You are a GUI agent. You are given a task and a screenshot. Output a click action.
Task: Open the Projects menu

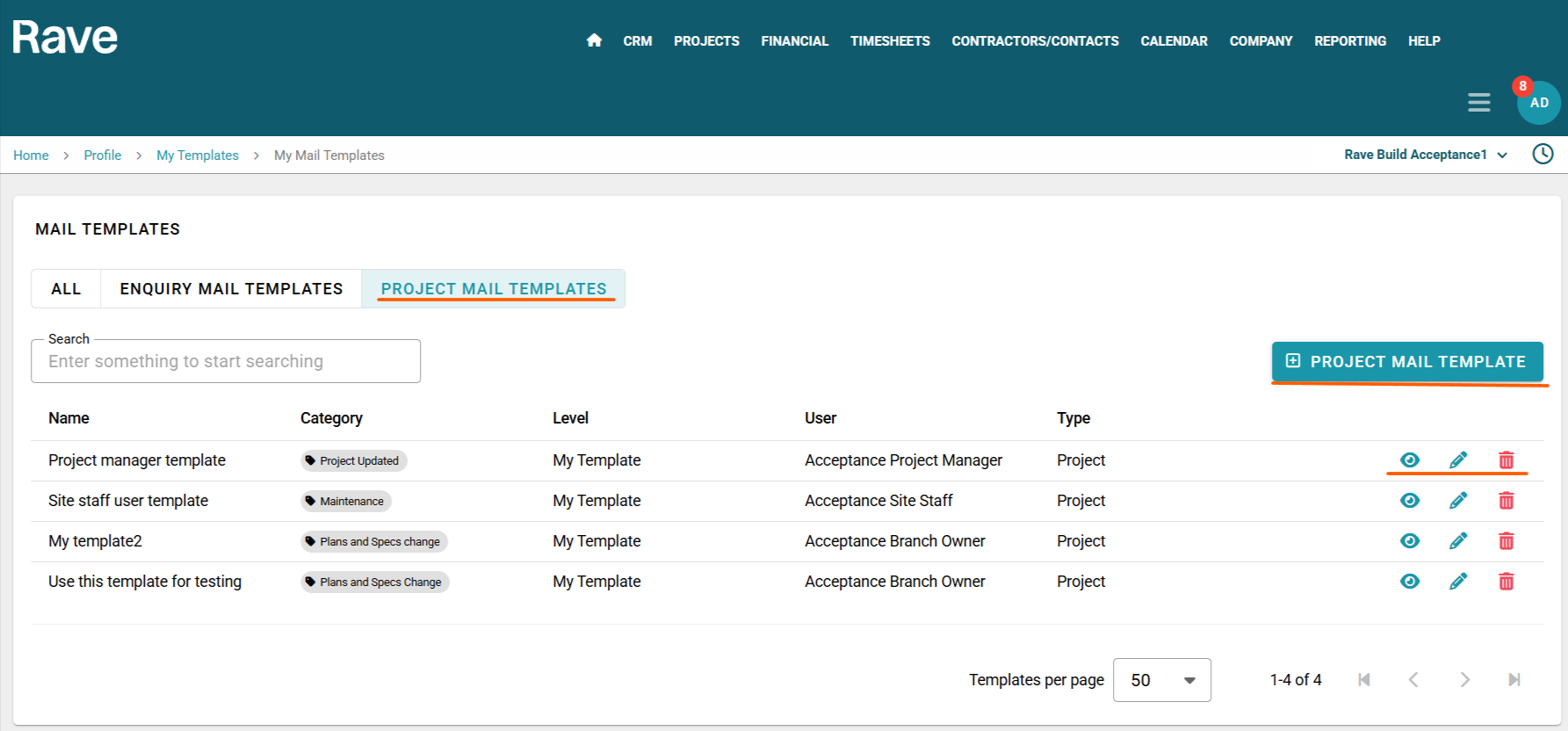[706, 41]
